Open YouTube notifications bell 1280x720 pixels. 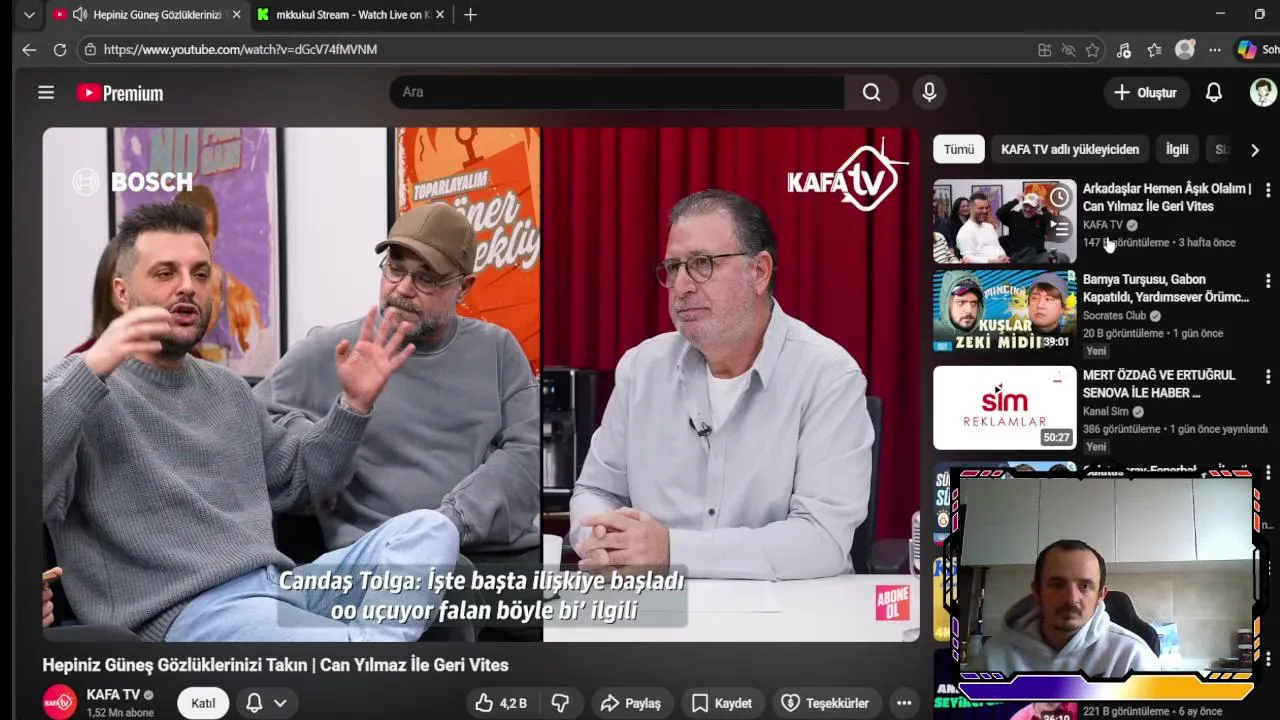coord(1213,92)
